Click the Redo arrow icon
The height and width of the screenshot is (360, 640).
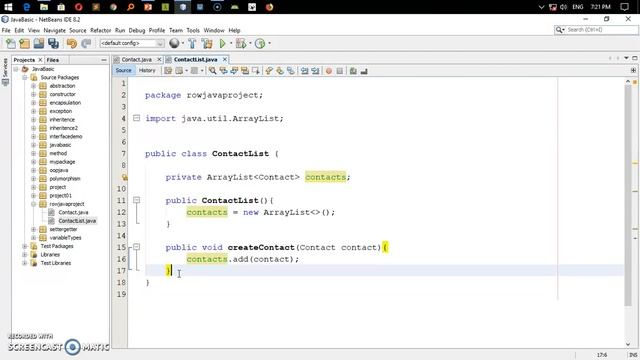click(86, 43)
